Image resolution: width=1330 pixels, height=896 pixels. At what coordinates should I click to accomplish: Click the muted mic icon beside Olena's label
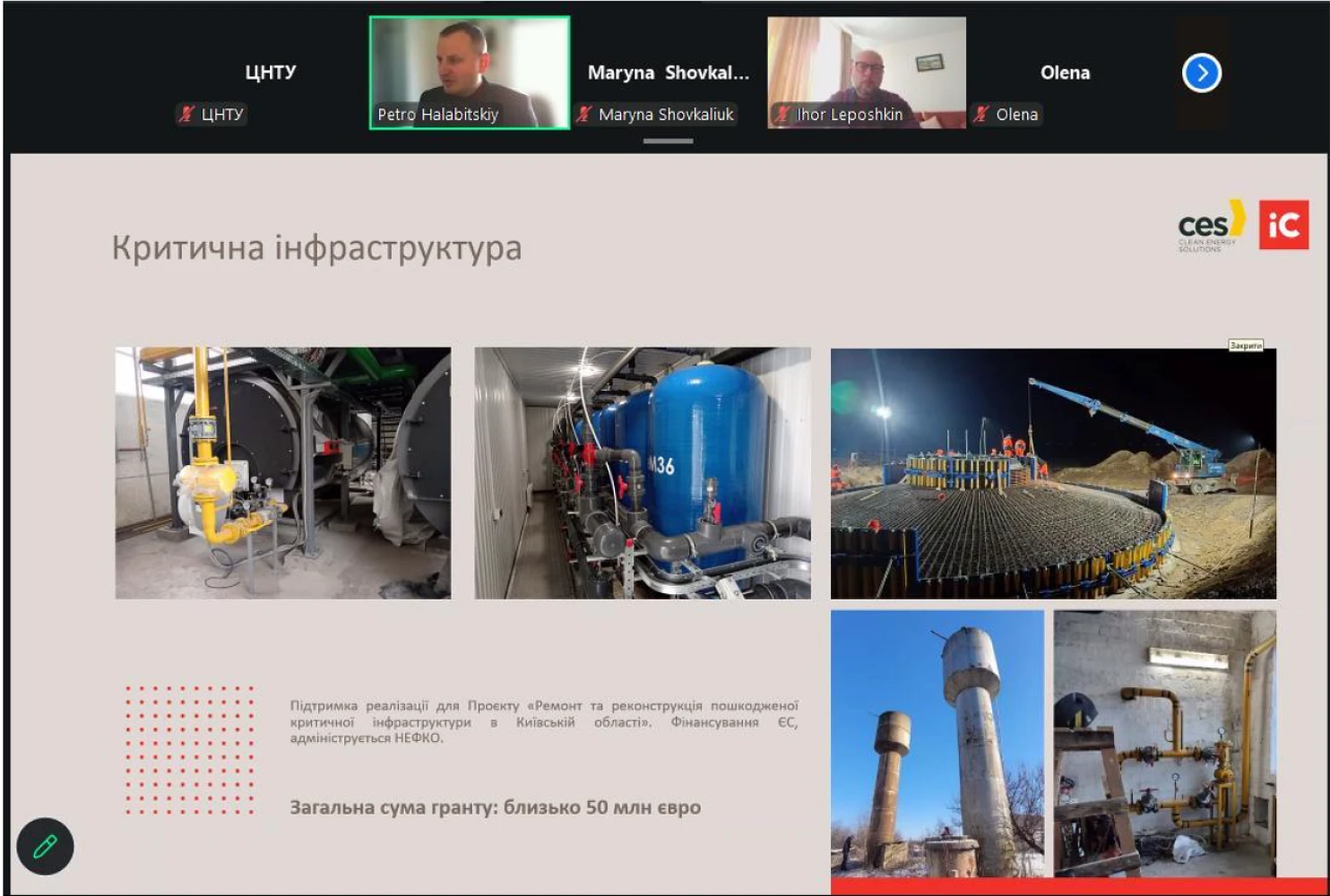tap(981, 114)
